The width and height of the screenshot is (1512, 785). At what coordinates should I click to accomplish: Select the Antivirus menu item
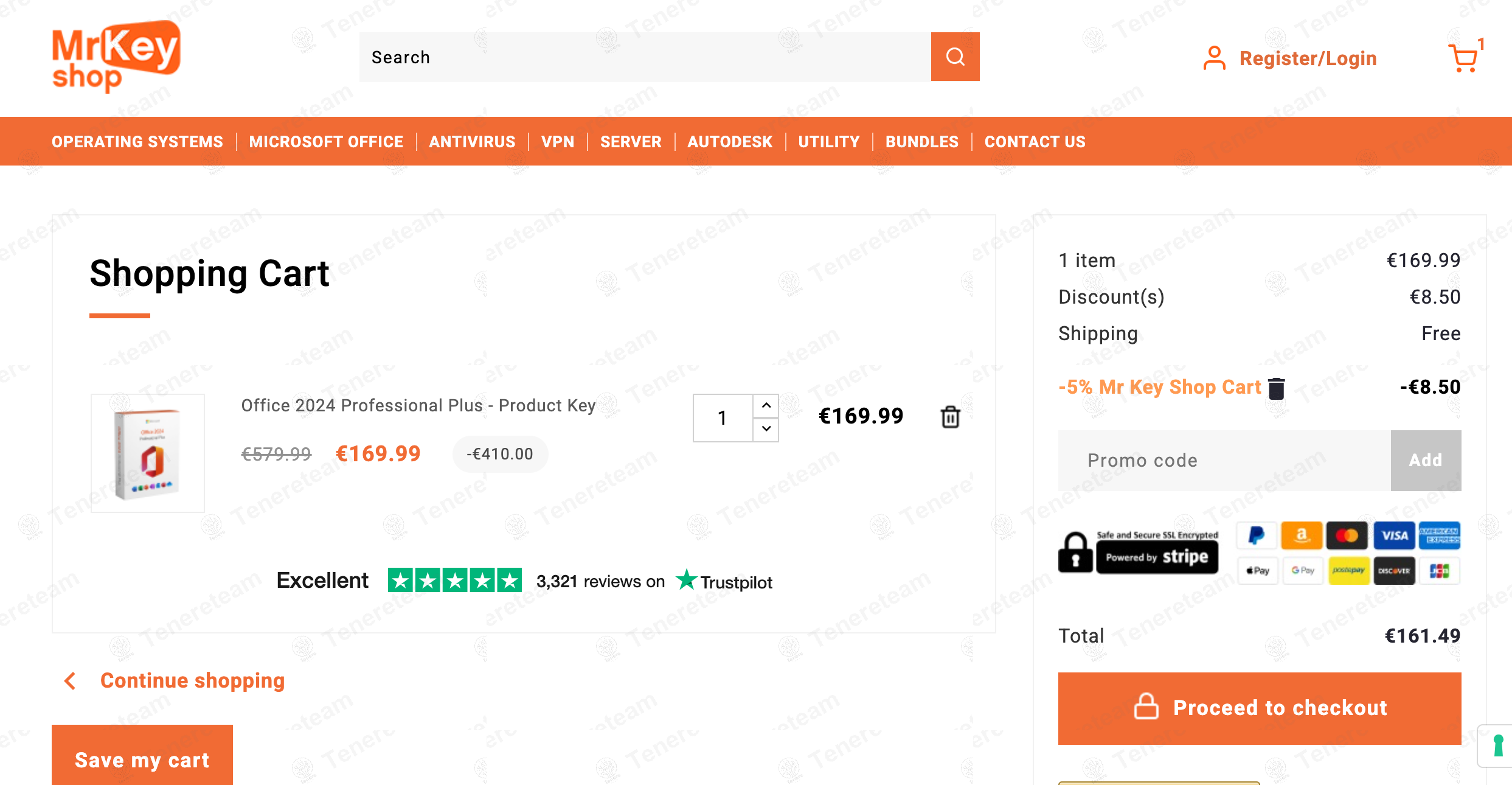pyautogui.click(x=472, y=142)
